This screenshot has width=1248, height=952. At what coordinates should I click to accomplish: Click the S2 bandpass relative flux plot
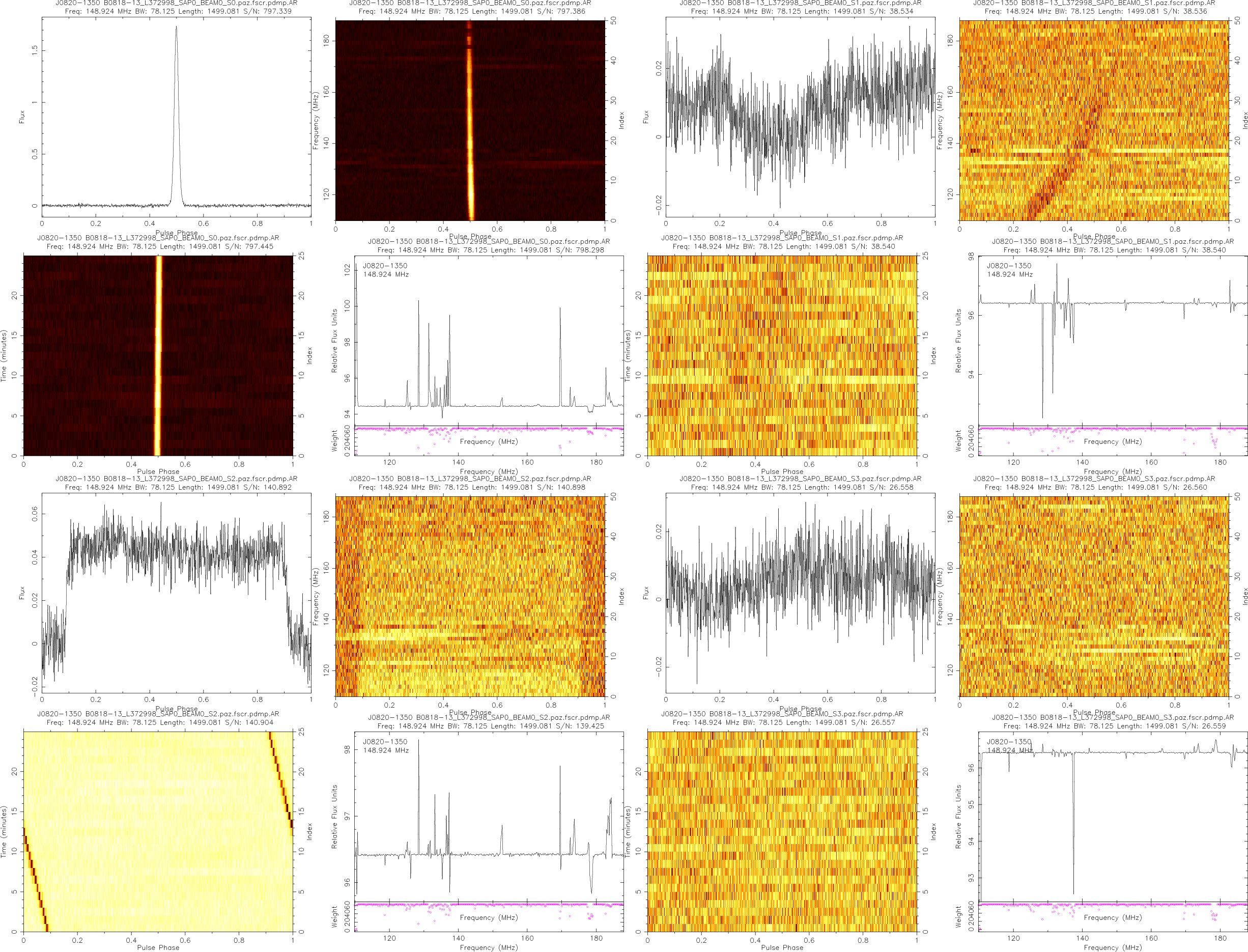489,816
